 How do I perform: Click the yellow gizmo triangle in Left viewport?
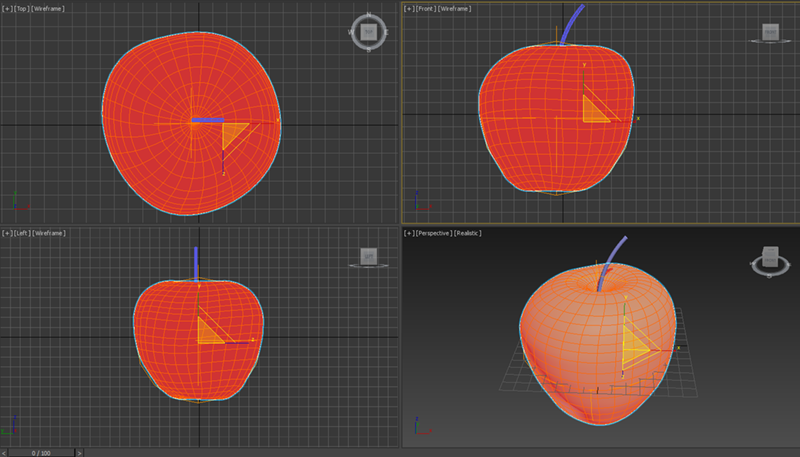(x=208, y=334)
